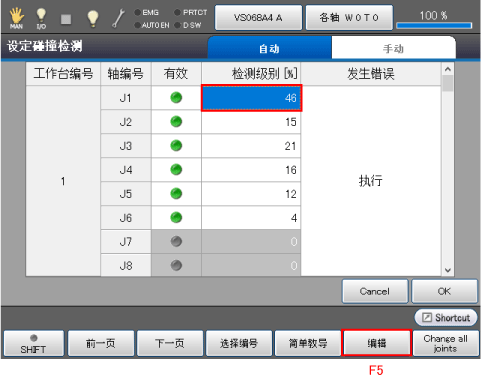Click the large yellow light bulb icon
This screenshot has height=377, width=481.
[93, 18]
